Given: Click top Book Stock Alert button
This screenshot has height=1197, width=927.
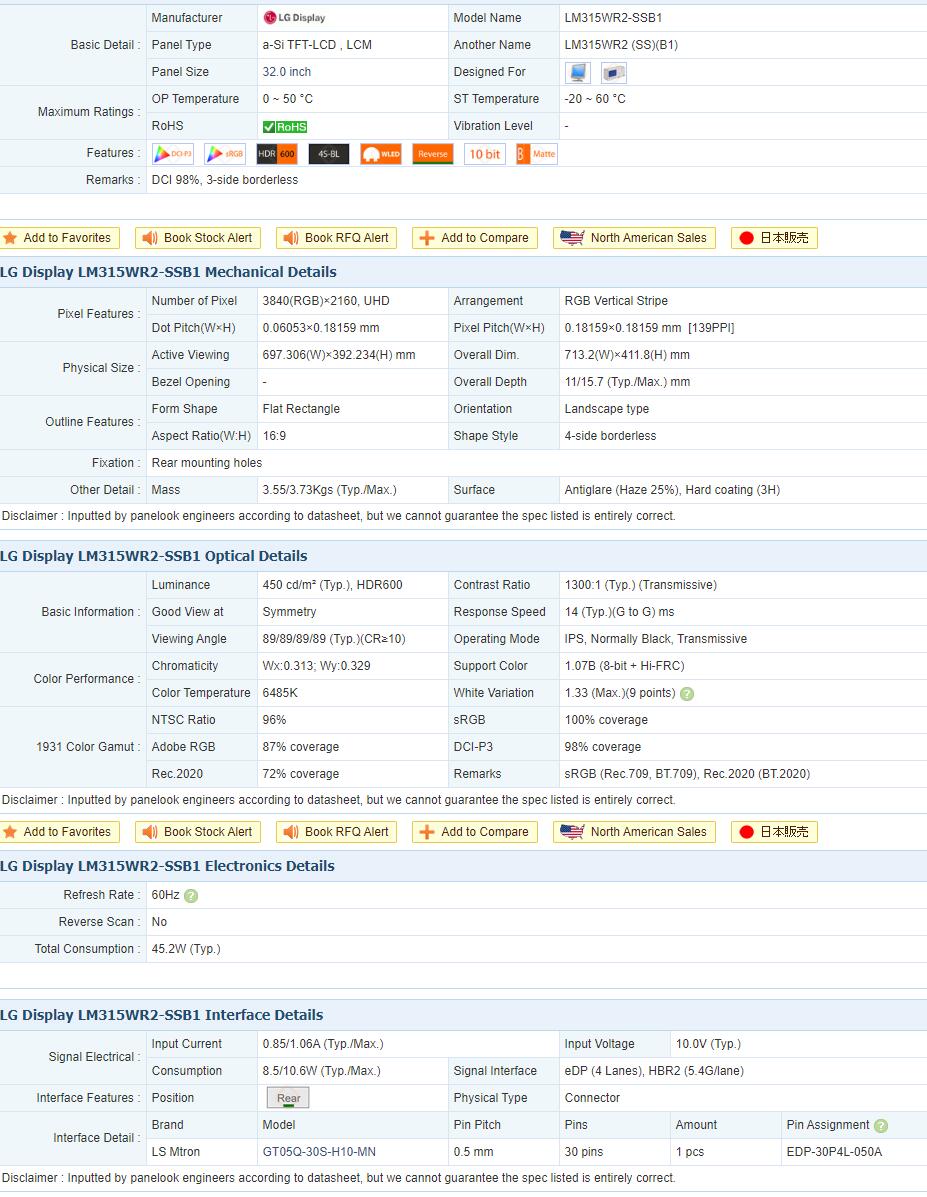Looking at the screenshot, I should 198,238.
